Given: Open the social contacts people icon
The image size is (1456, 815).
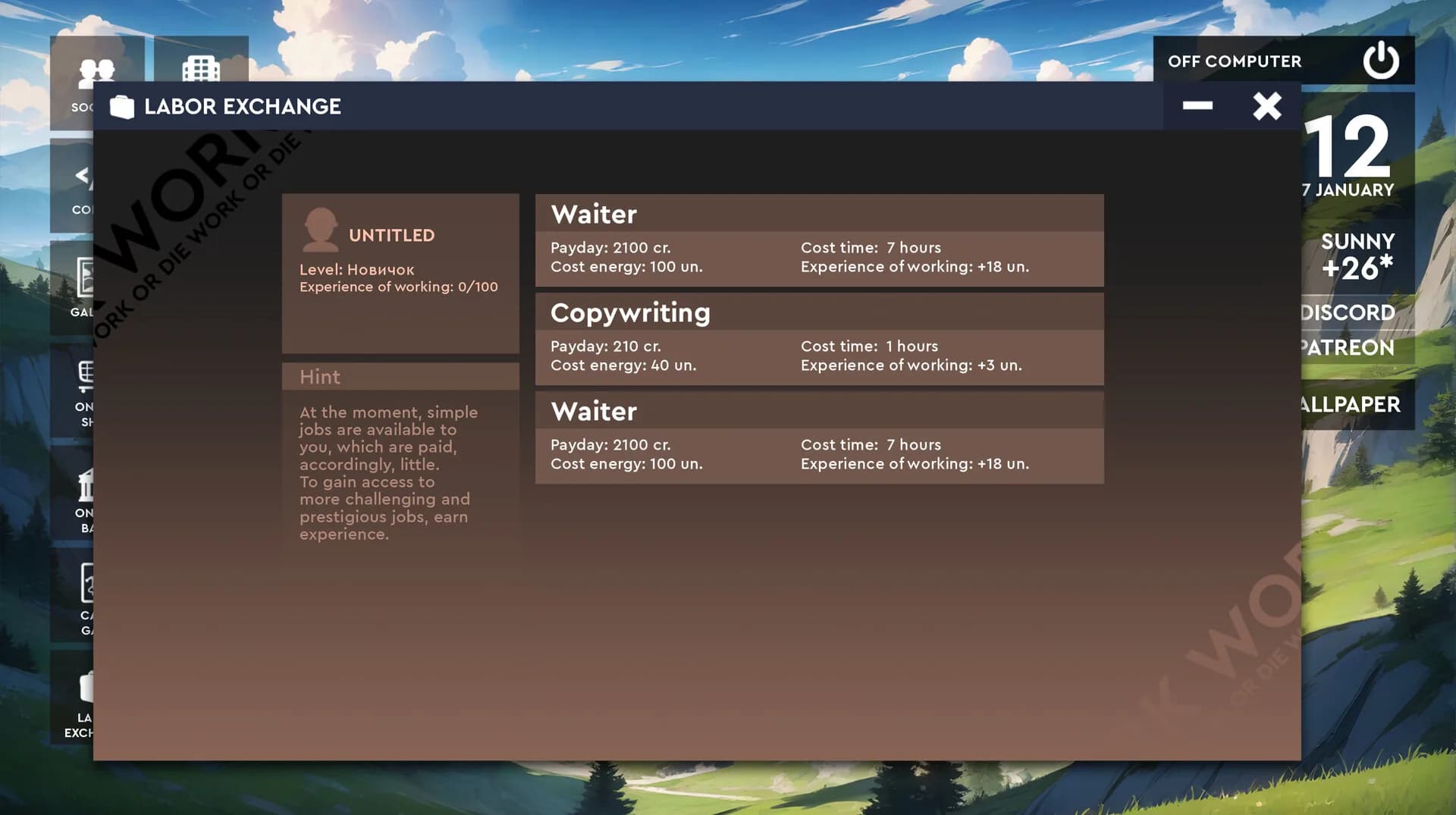Looking at the screenshot, I should [x=97, y=72].
